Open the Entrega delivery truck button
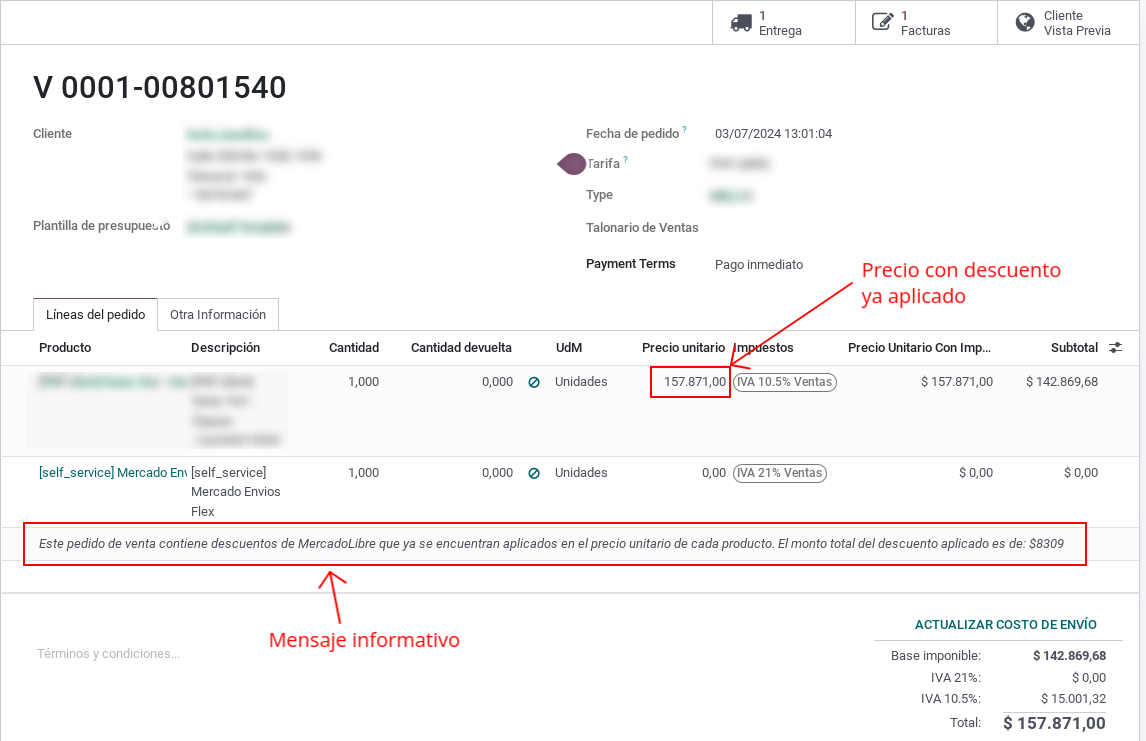This screenshot has height=741, width=1146. coord(783,23)
